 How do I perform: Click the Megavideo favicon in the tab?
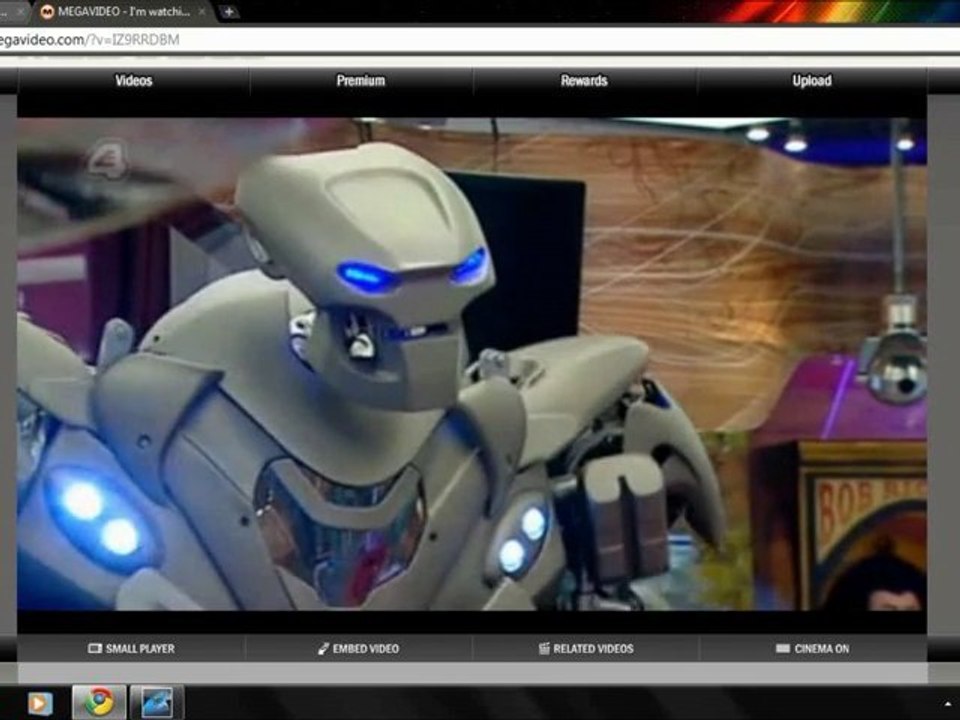pos(47,12)
